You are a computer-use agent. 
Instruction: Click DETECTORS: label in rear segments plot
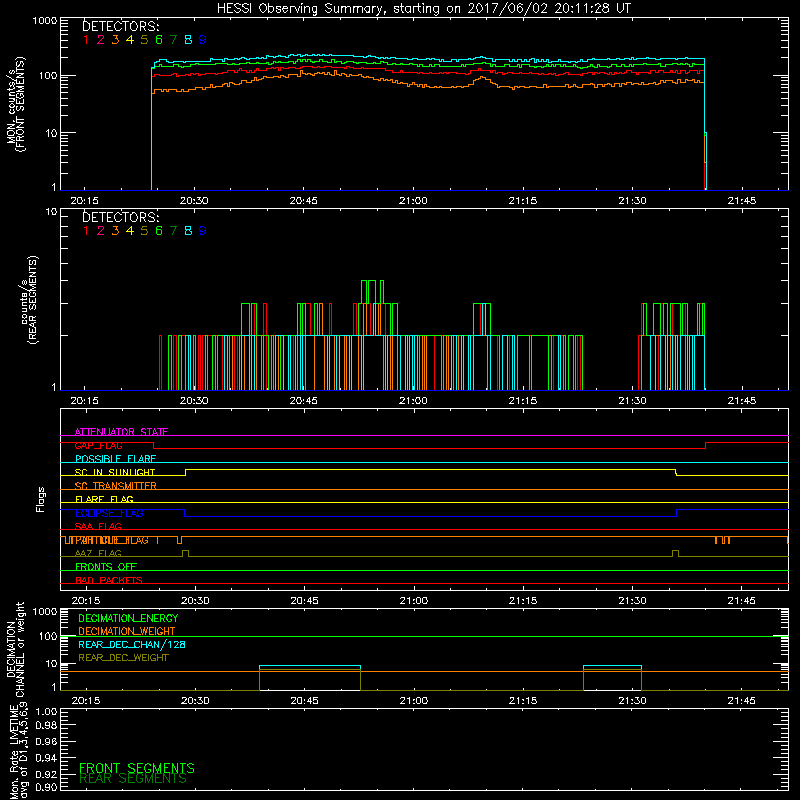pyautogui.click(x=120, y=217)
